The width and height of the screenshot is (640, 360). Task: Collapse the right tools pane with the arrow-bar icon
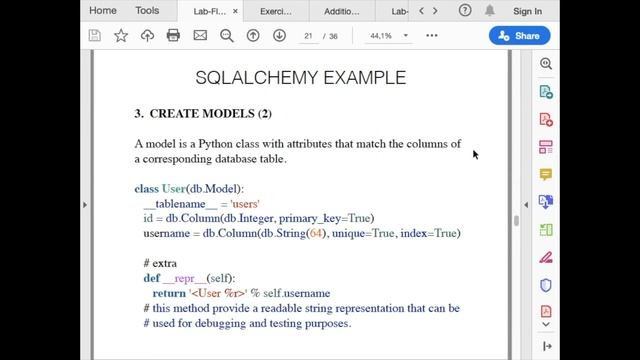point(547,347)
